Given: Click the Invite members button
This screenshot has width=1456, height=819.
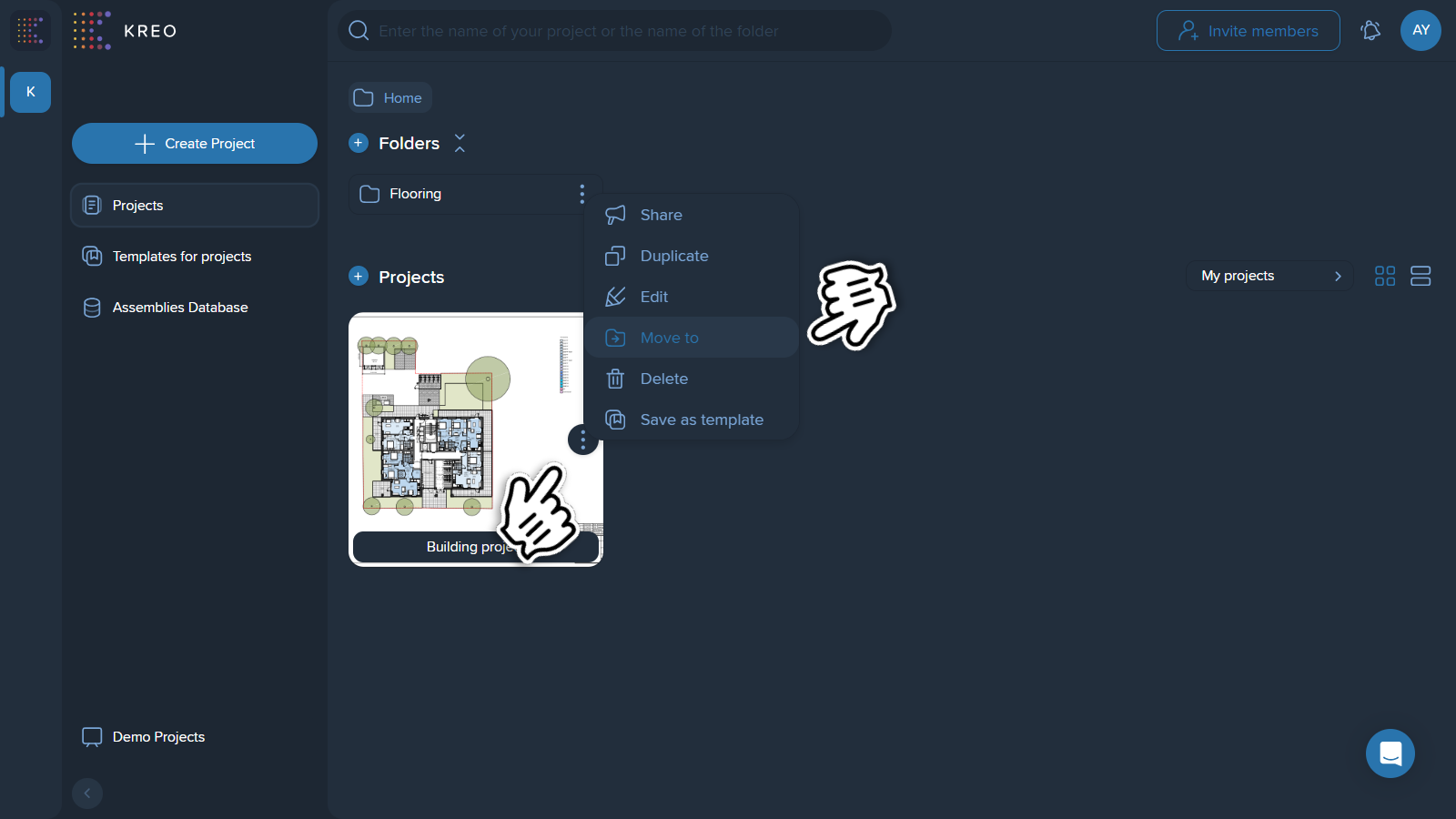Looking at the screenshot, I should [x=1249, y=31].
